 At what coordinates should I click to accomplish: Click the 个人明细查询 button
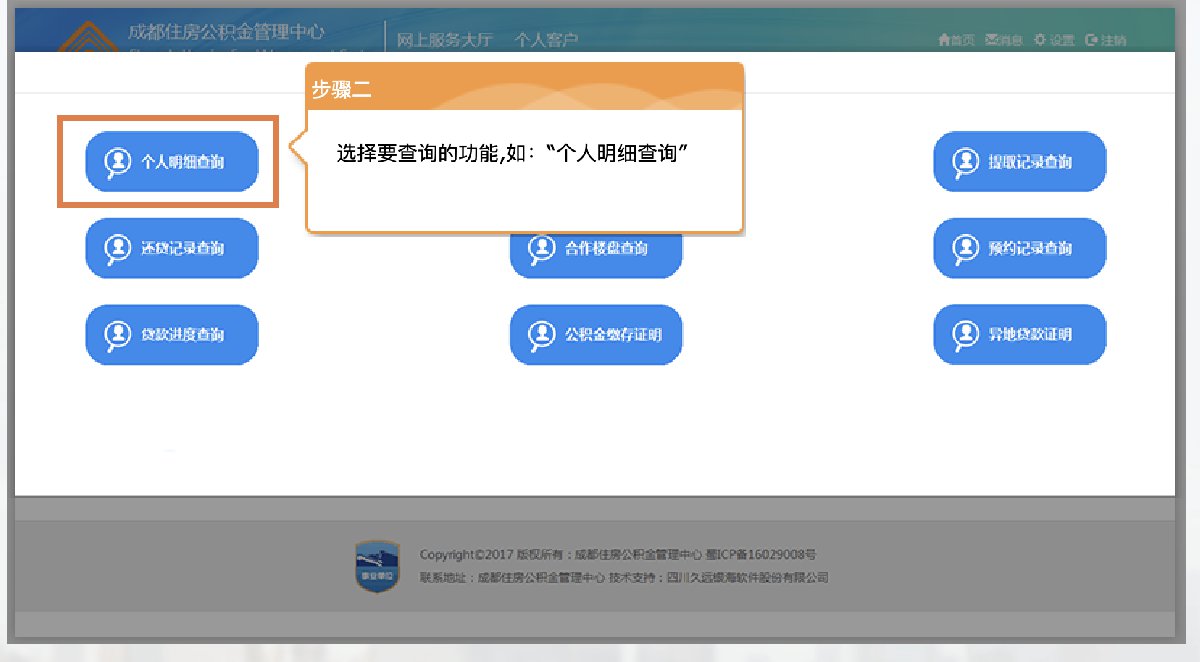[172, 161]
